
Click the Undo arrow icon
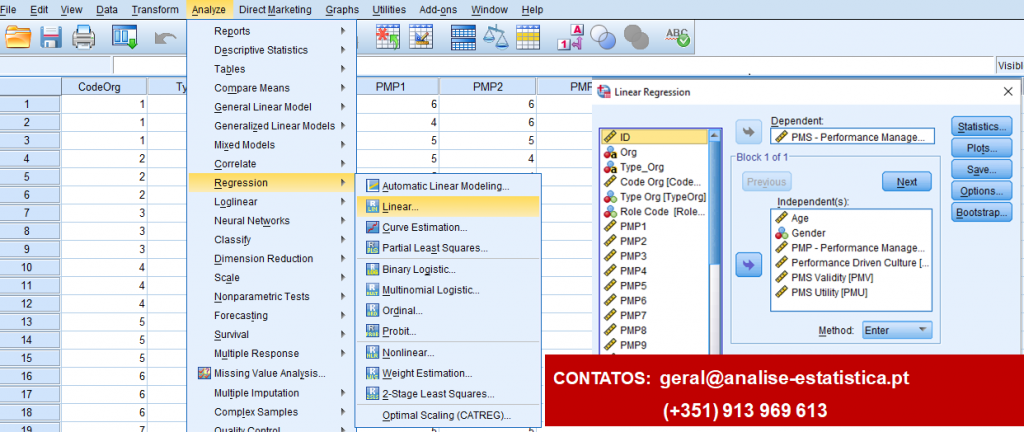click(166, 38)
